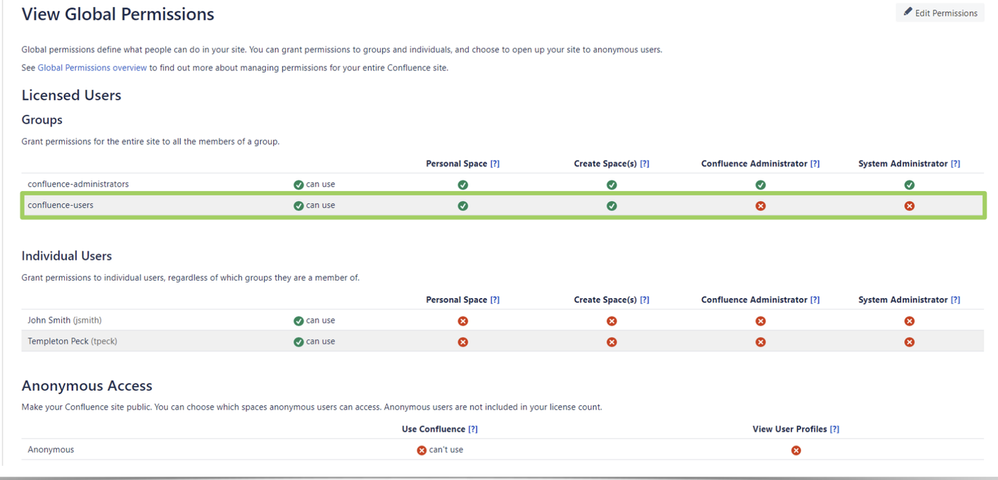998x480 pixels.
Task: Open System Administrator [?] help in Groups table
Action: [x=955, y=164]
